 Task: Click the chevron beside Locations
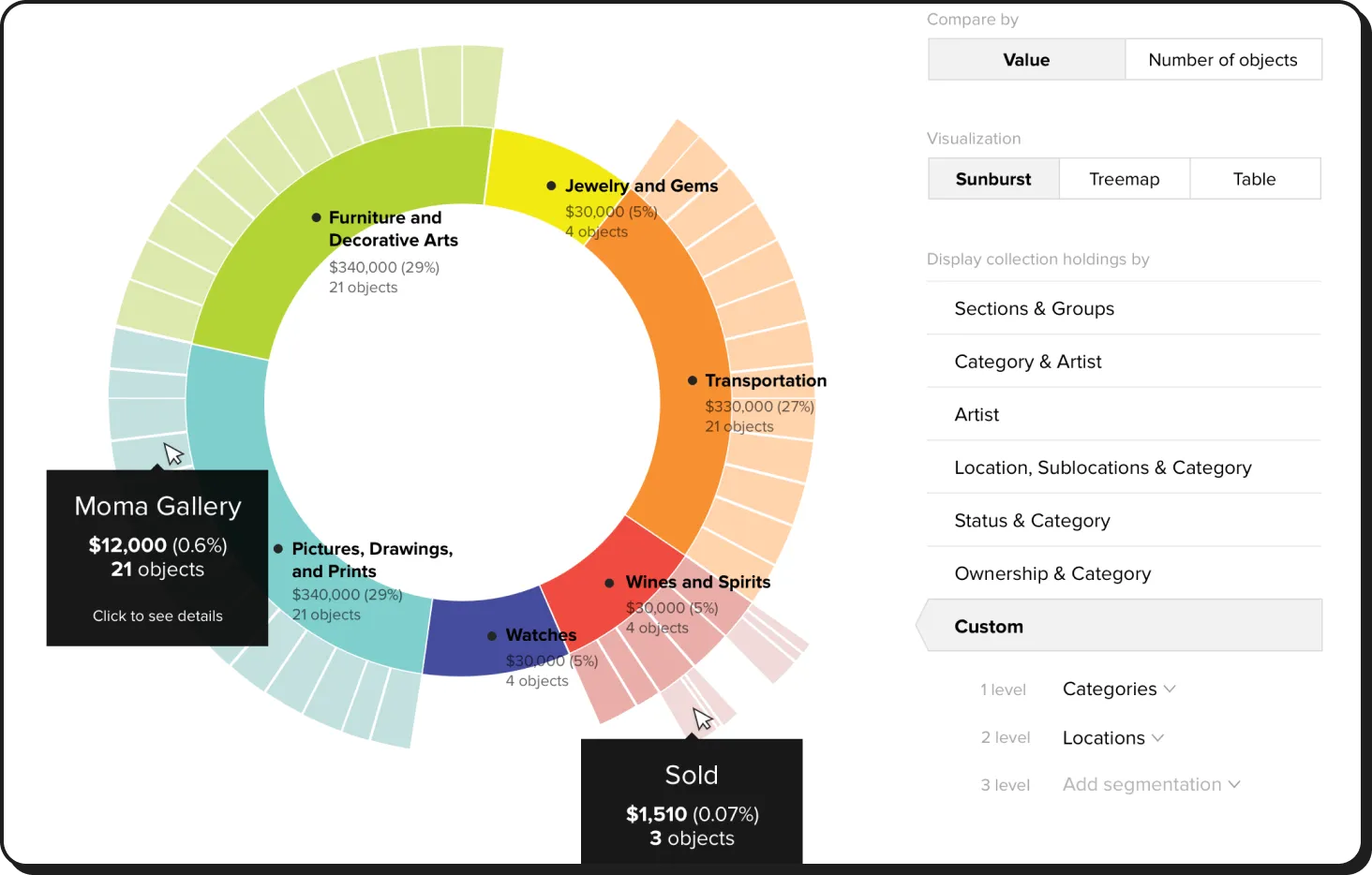coord(1158,737)
